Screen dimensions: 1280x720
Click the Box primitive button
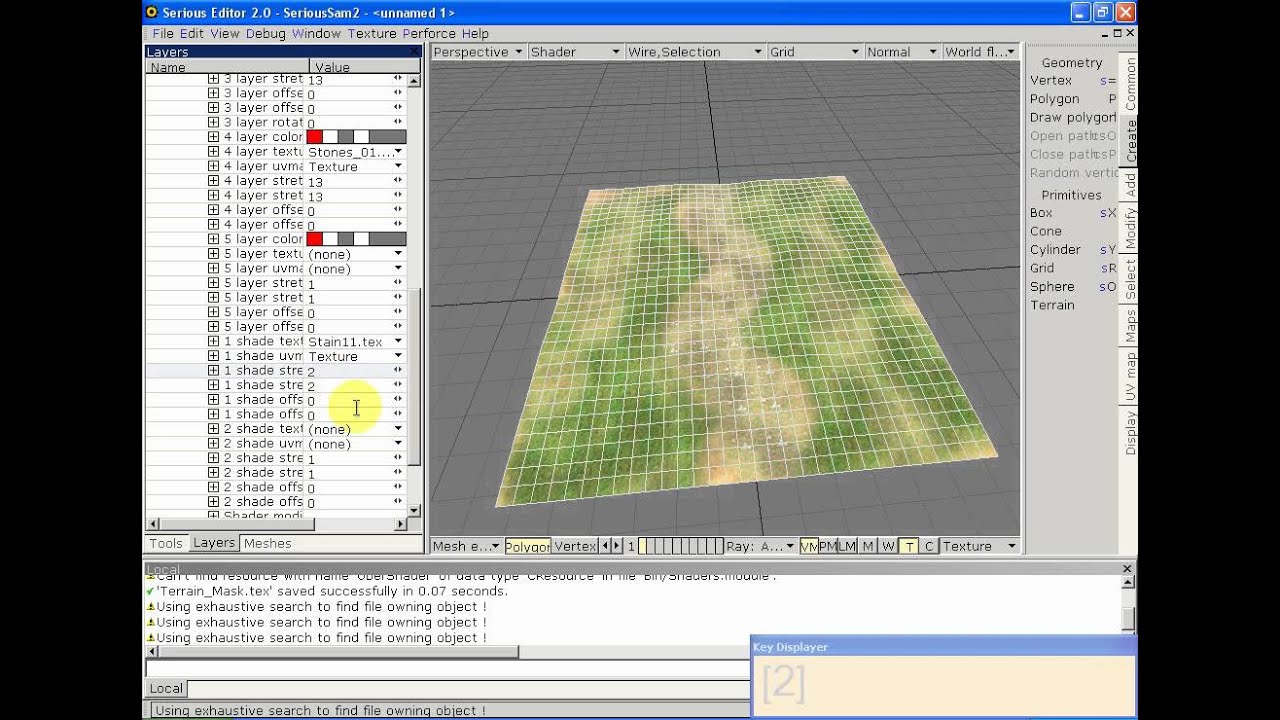tap(1041, 213)
